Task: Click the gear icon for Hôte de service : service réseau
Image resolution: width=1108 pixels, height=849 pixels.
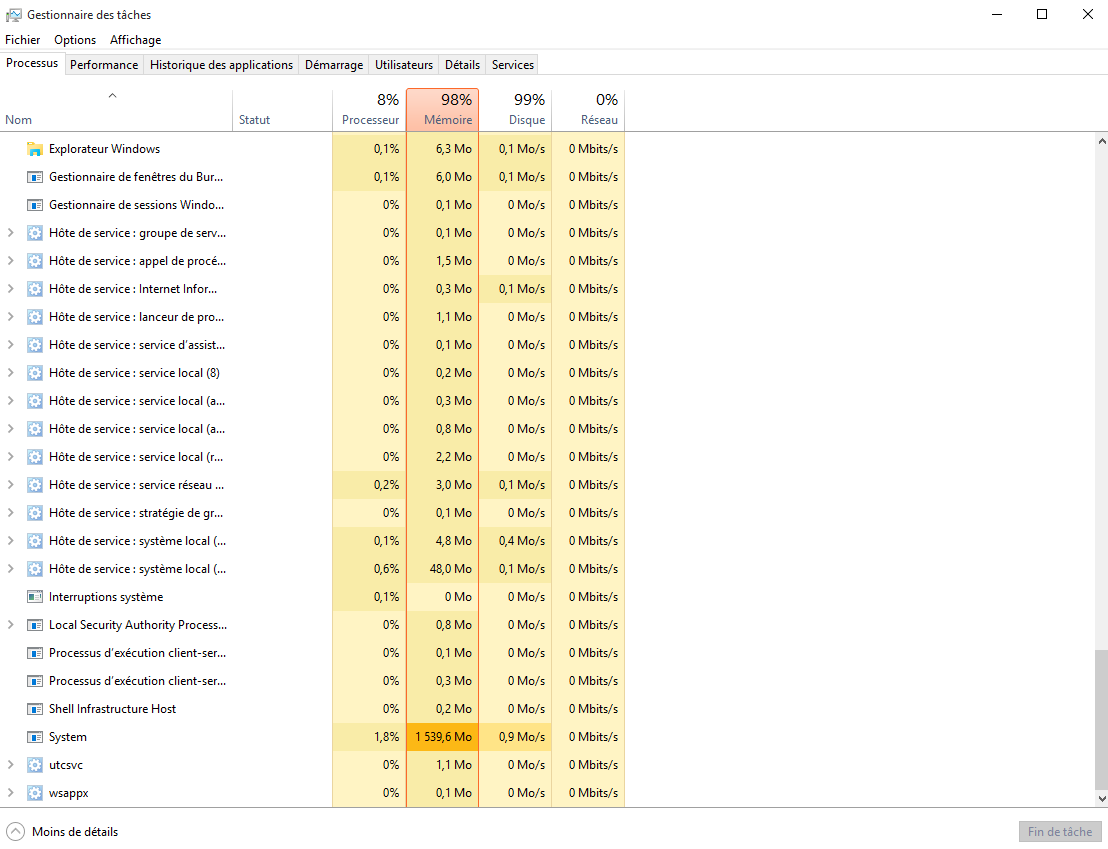Action: click(x=35, y=485)
